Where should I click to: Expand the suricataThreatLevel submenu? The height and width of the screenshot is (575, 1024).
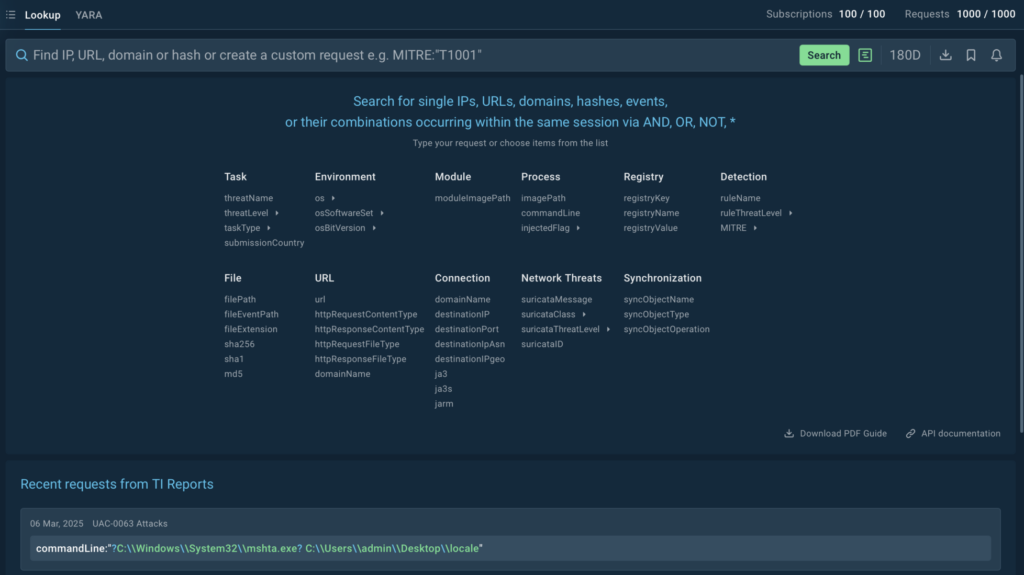(x=608, y=329)
